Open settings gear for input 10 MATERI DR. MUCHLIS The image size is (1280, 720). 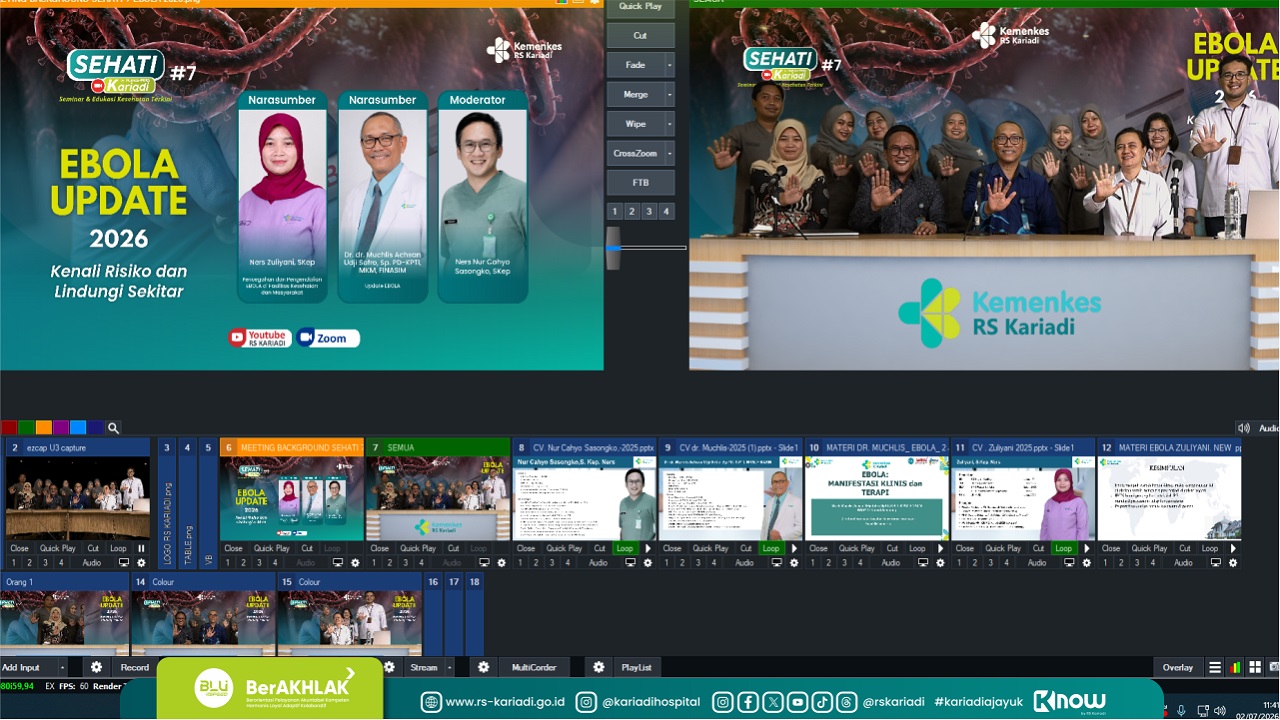(x=940, y=563)
